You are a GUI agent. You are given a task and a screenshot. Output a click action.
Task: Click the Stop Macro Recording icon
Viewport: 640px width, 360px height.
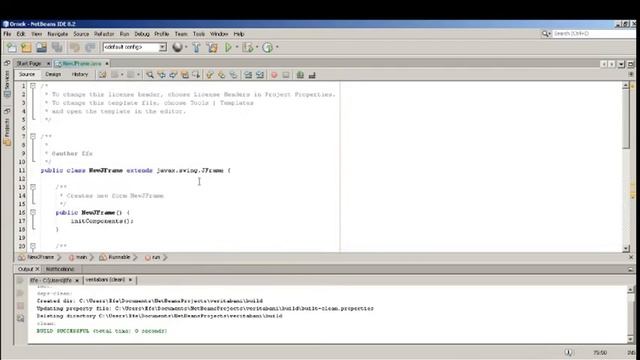(286, 75)
